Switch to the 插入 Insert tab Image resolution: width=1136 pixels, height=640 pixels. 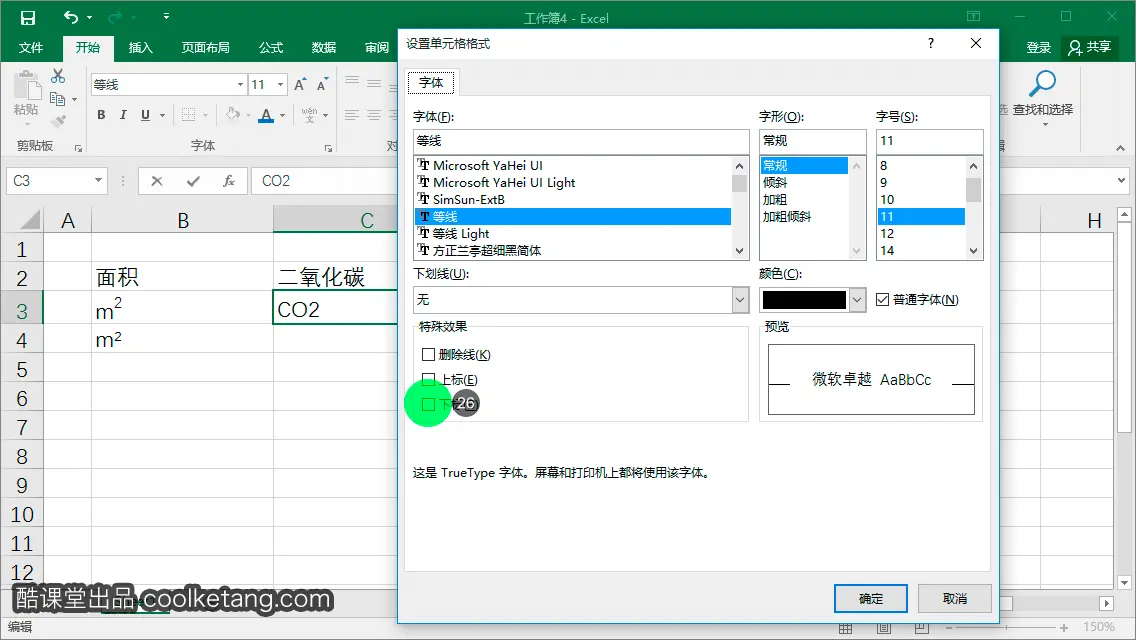[141, 48]
